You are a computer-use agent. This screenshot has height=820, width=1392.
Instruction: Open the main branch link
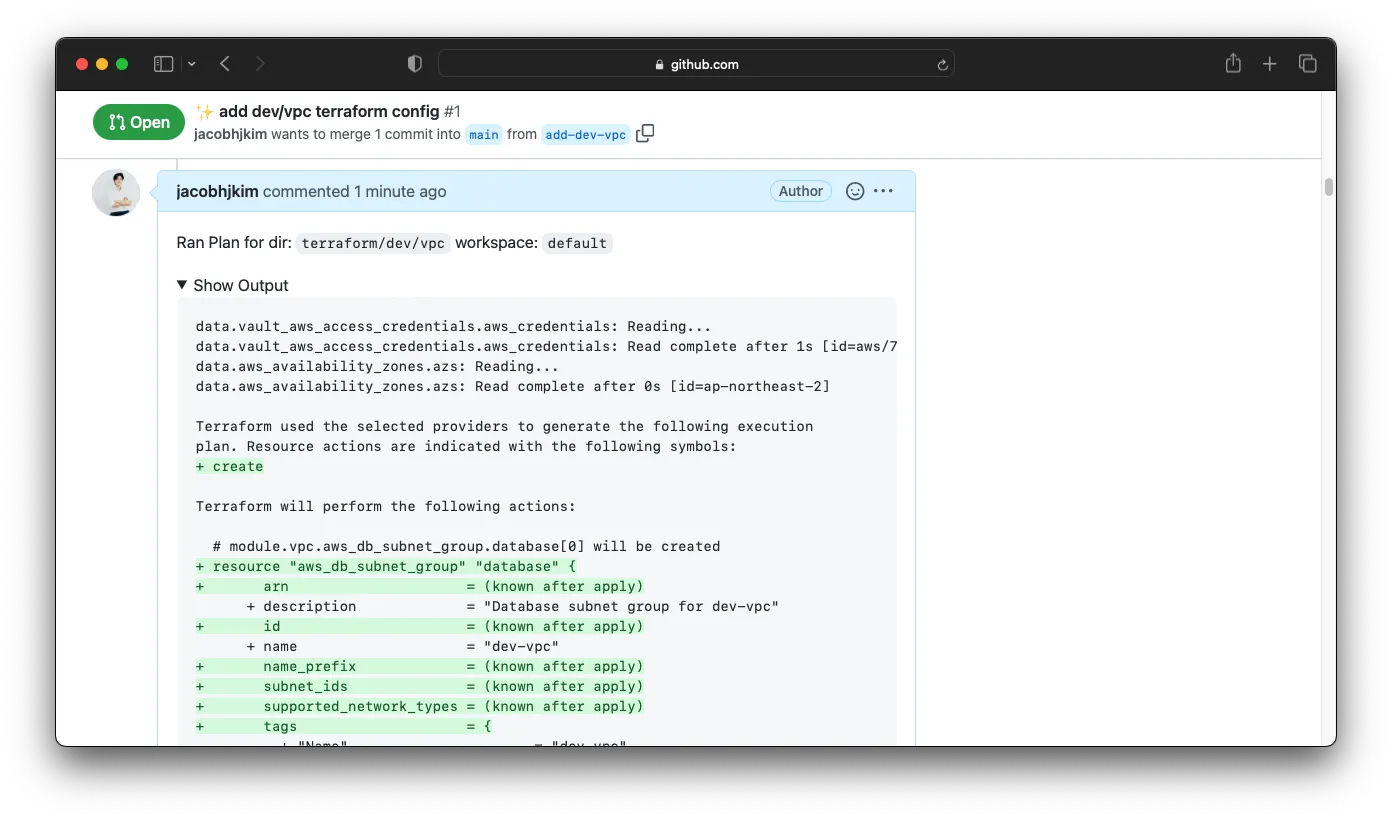pyautogui.click(x=484, y=134)
